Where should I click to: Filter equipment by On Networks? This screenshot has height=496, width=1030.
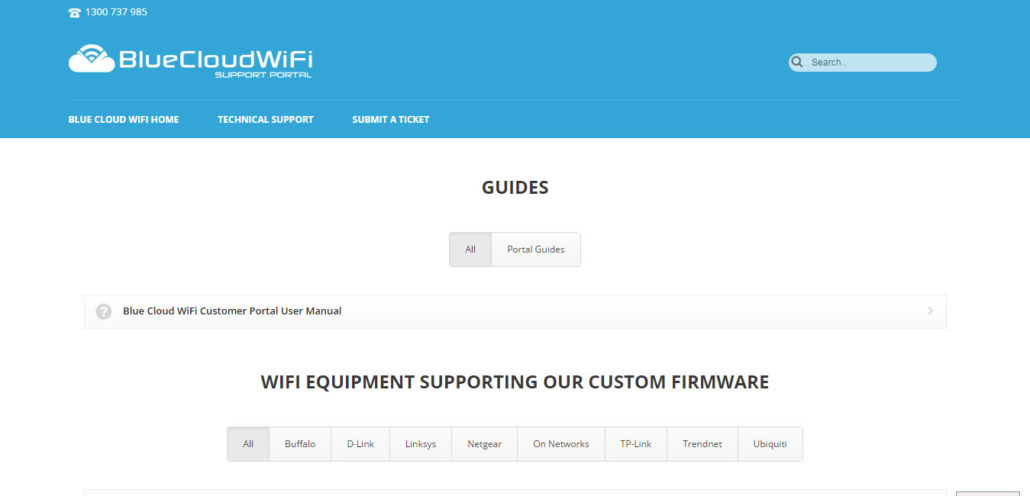[x=561, y=444]
